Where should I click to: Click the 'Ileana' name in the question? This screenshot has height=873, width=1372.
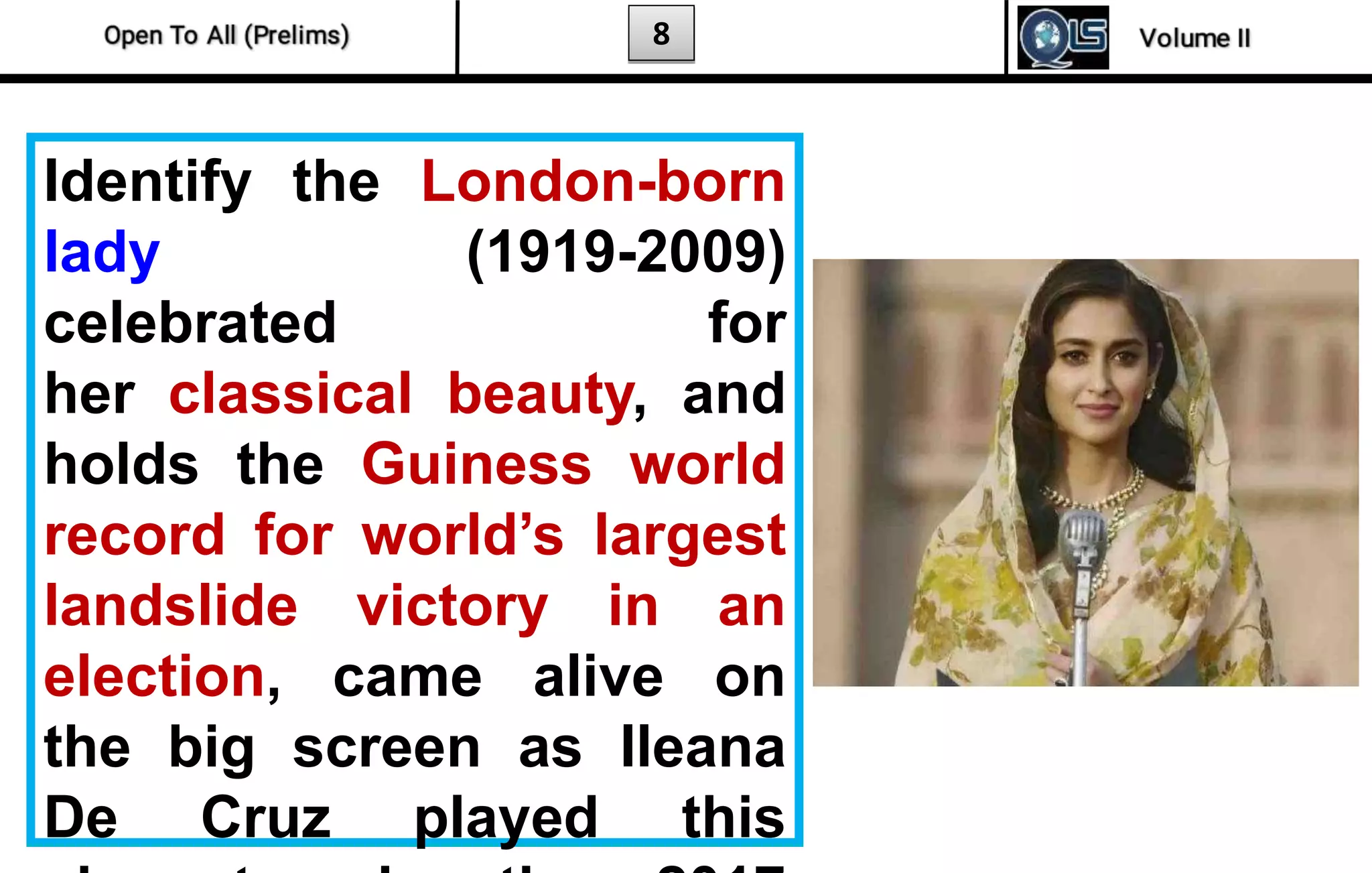pyautogui.click(x=703, y=746)
